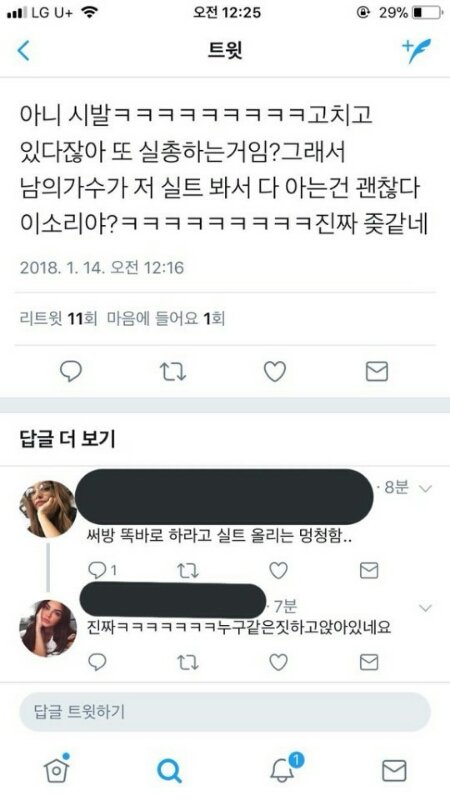Open the dropdown arrow beside the 7분 reply

[425, 608]
